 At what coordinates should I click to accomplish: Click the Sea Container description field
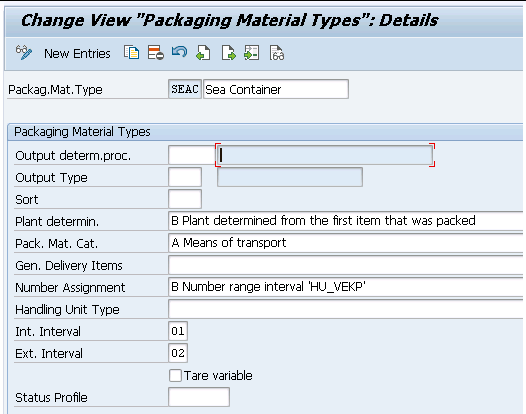point(276,89)
